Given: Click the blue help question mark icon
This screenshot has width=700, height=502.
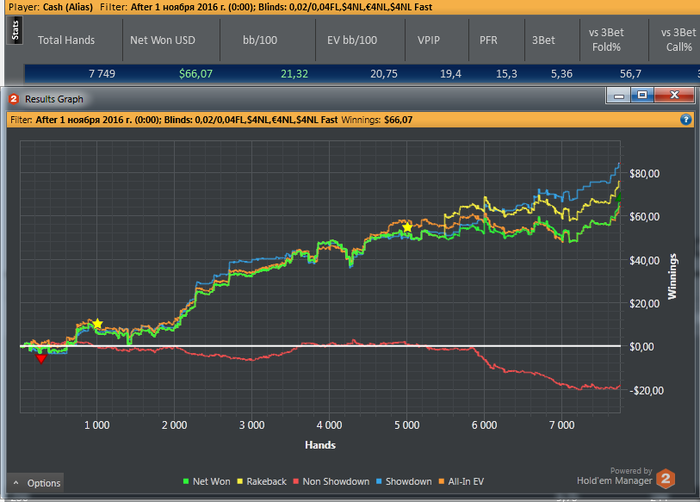Looking at the screenshot, I should [x=685, y=120].
